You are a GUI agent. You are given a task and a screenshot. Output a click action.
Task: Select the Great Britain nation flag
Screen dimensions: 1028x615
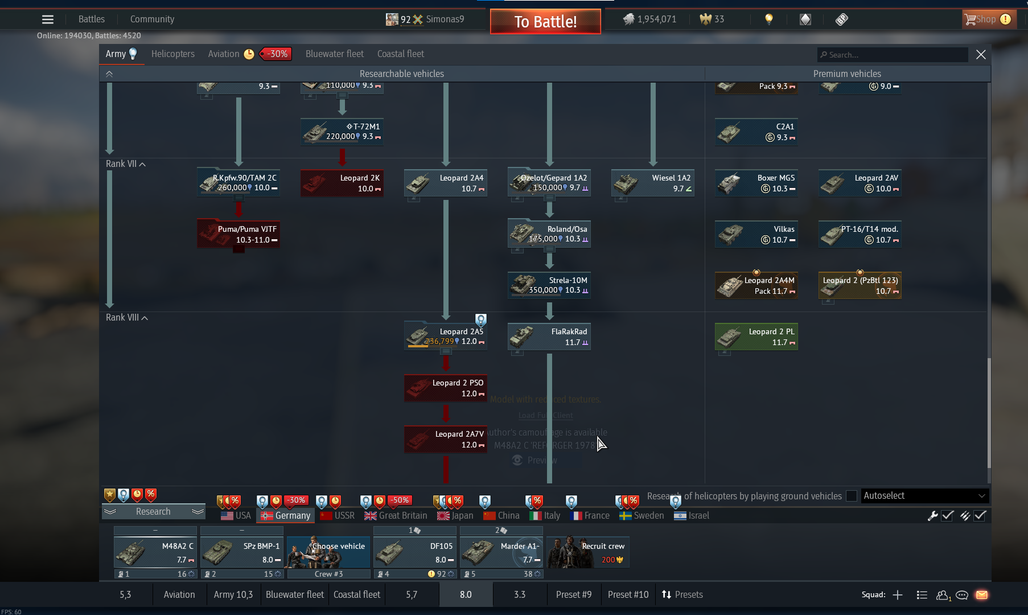tap(370, 515)
